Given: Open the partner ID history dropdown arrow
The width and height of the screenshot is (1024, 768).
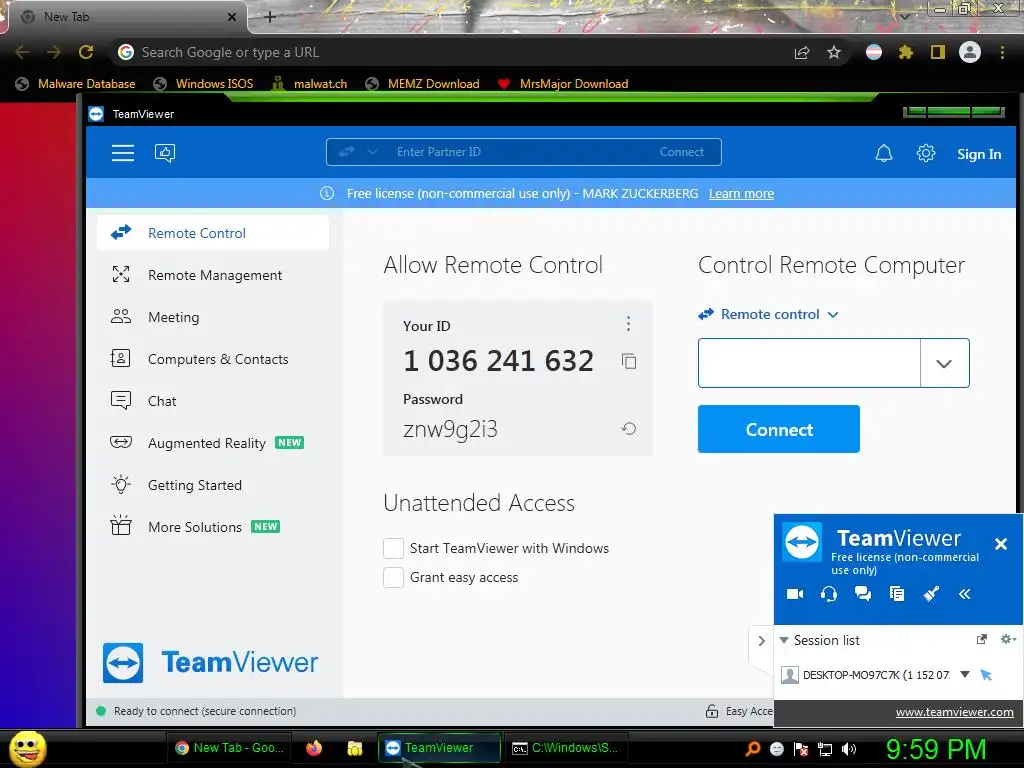Looking at the screenshot, I should point(944,363).
